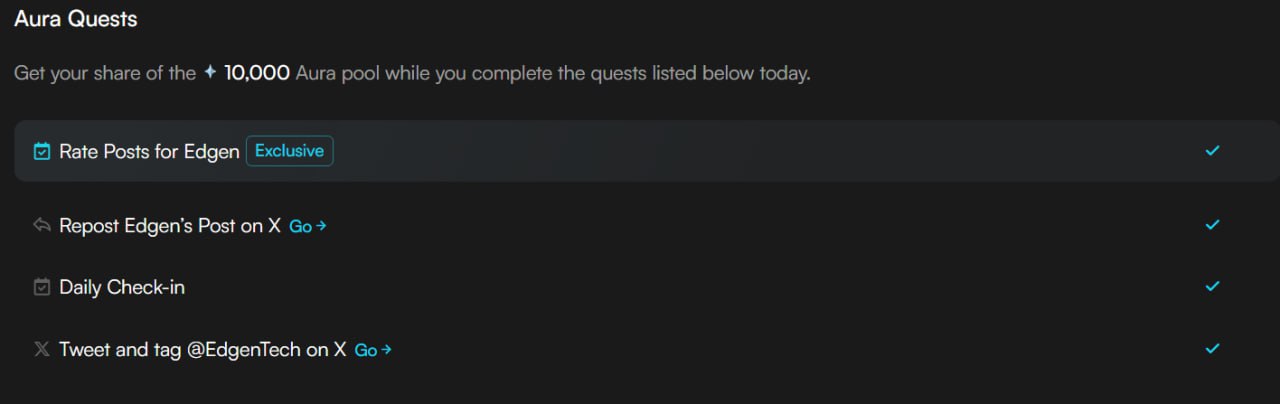Click the X logo icon on Tweet quest
1280x404 pixels.
point(42,350)
